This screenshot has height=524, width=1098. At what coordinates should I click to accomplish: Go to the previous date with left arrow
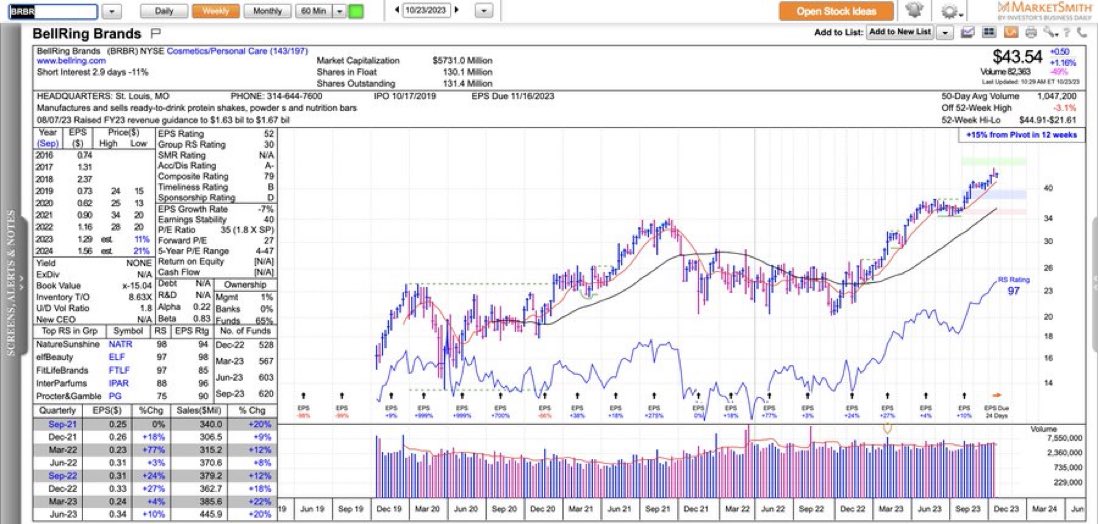(398, 11)
